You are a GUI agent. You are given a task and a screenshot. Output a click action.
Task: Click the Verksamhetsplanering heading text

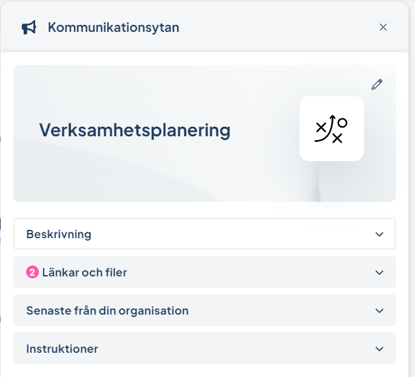click(135, 130)
